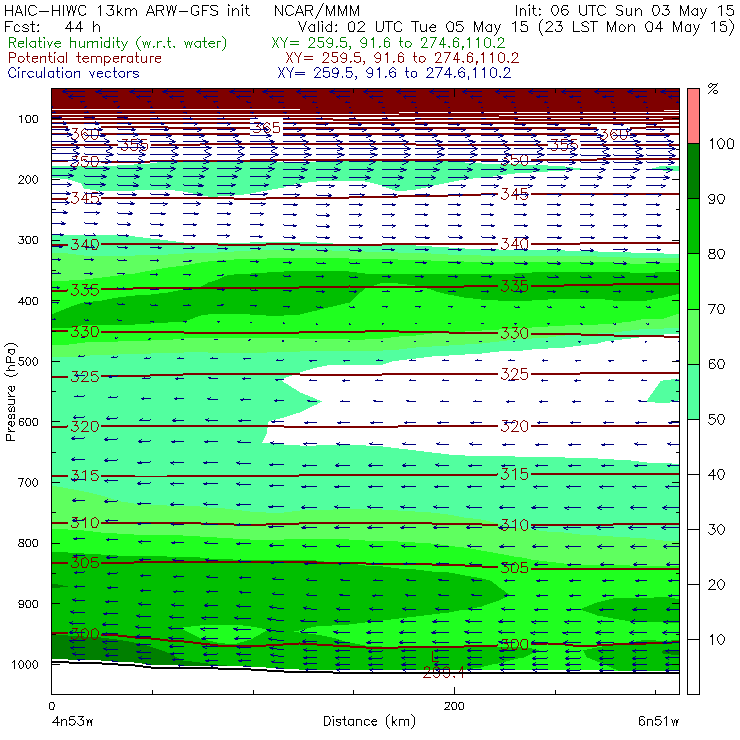Click the '0' distance axis label

point(51,706)
